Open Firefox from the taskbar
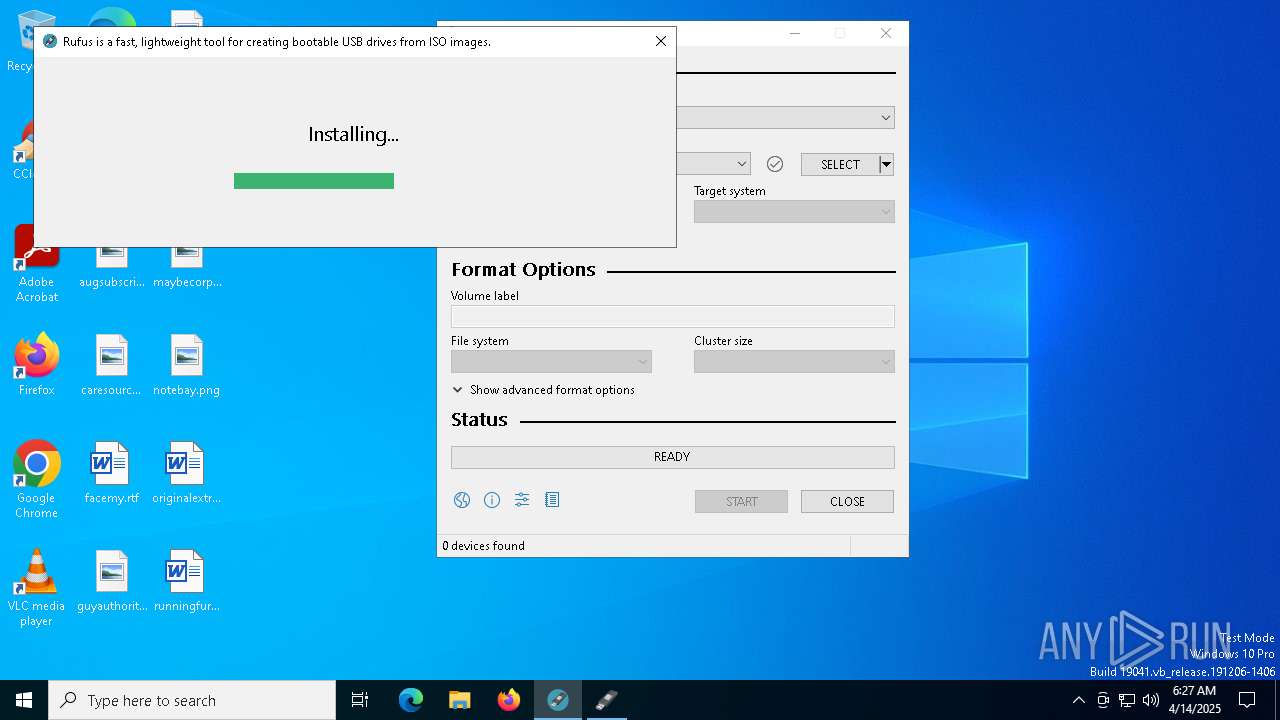The width and height of the screenshot is (1280, 720). click(509, 700)
